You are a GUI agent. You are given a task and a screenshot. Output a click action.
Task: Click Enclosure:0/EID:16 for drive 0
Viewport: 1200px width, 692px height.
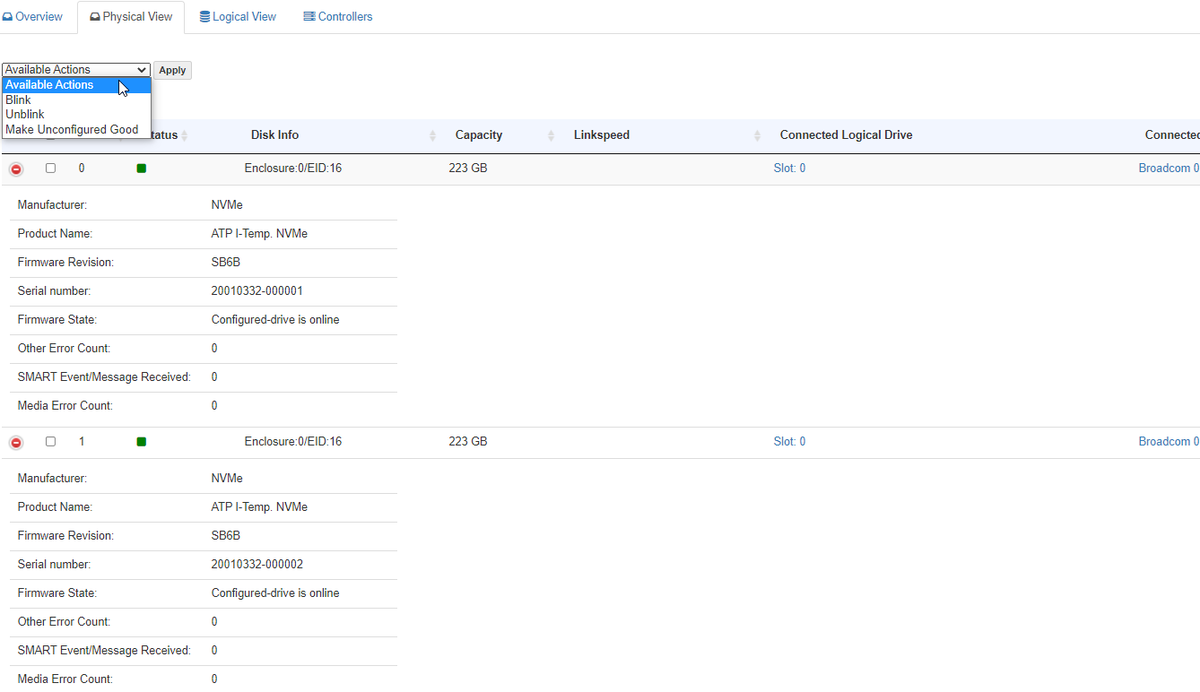[x=293, y=168]
